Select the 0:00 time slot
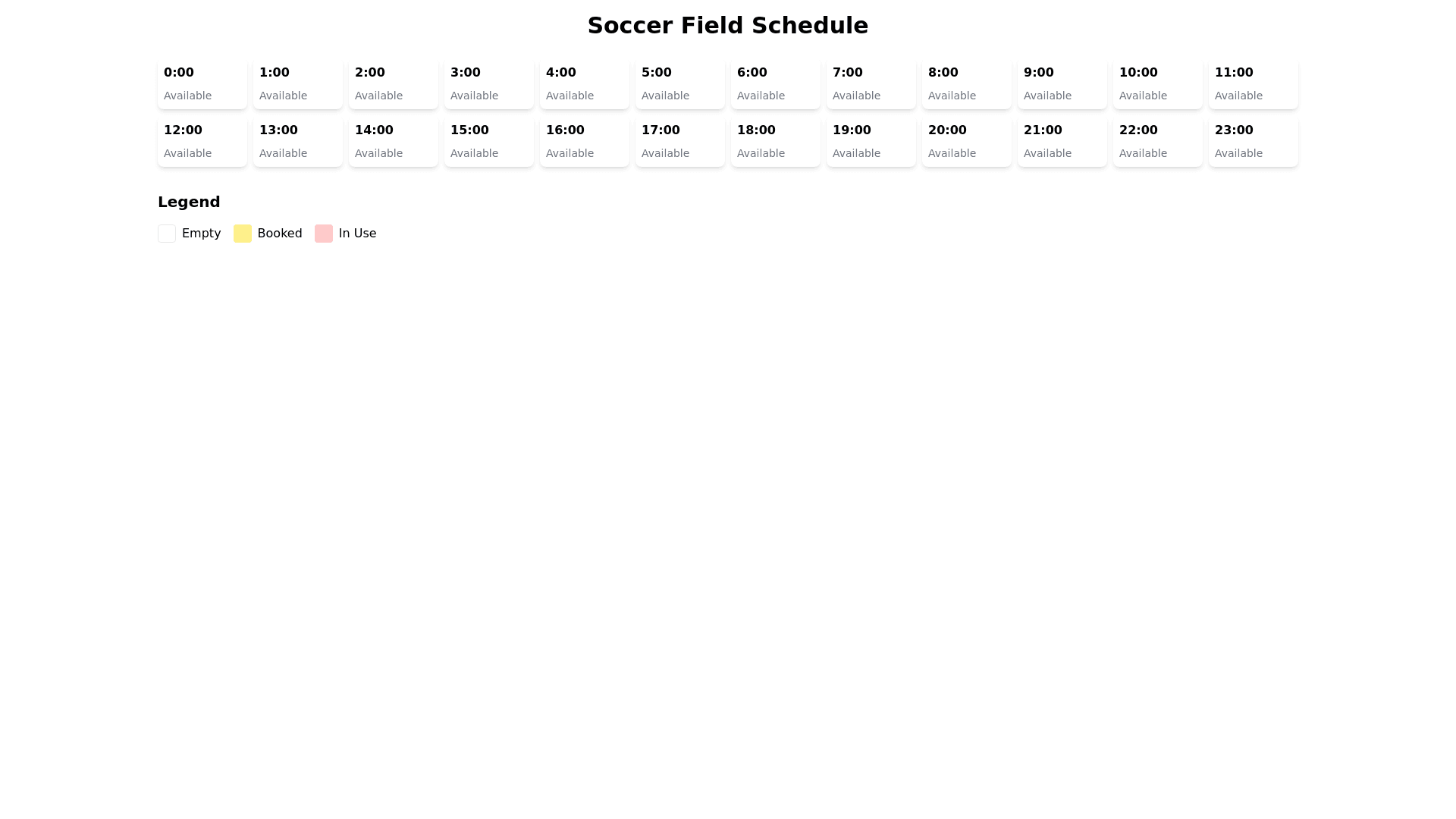The image size is (1456, 819). 202,83
